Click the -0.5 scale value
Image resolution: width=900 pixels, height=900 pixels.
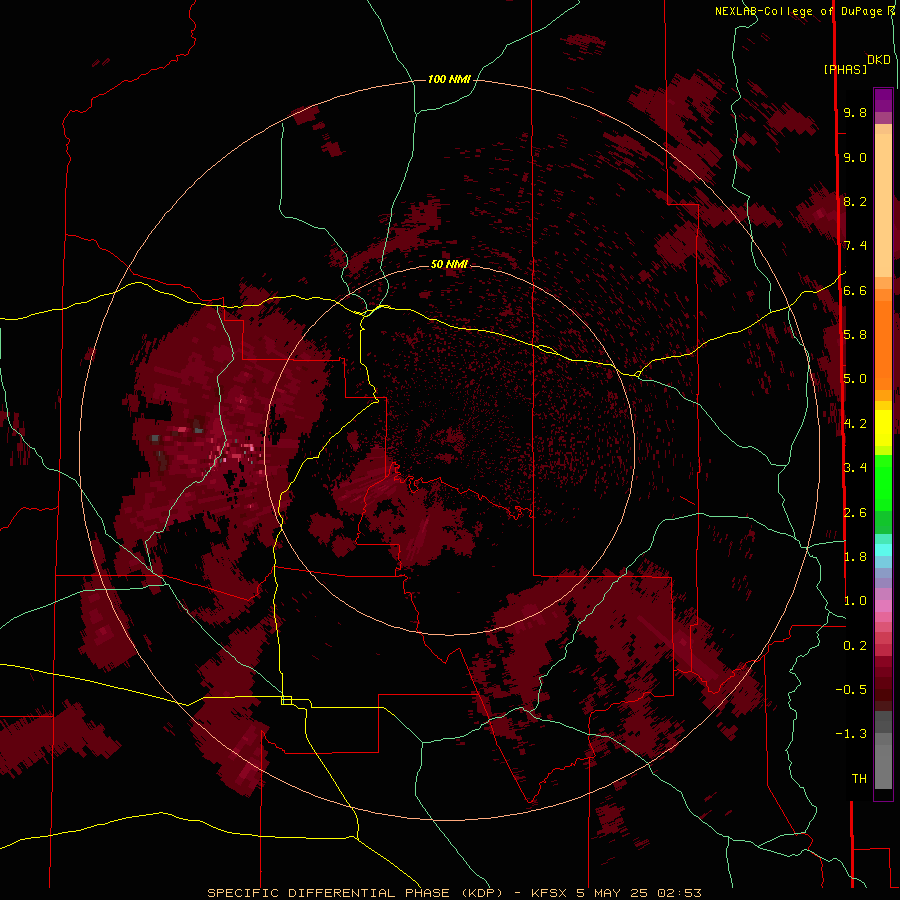tap(851, 690)
